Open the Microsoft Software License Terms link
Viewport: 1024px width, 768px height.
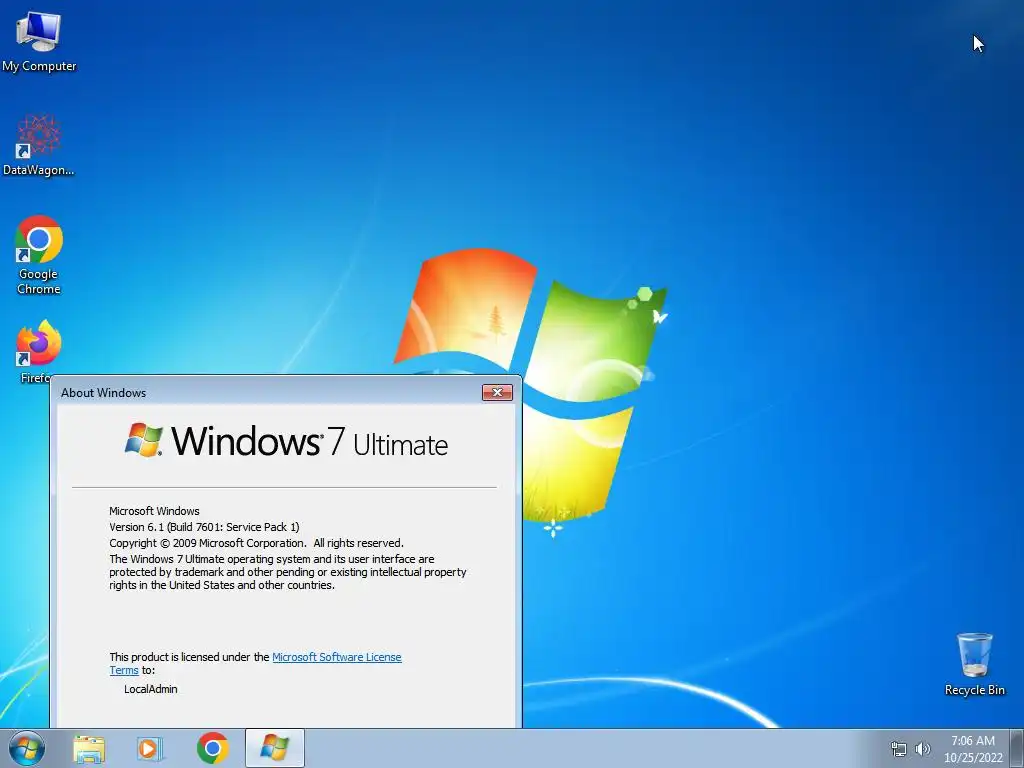(x=336, y=657)
